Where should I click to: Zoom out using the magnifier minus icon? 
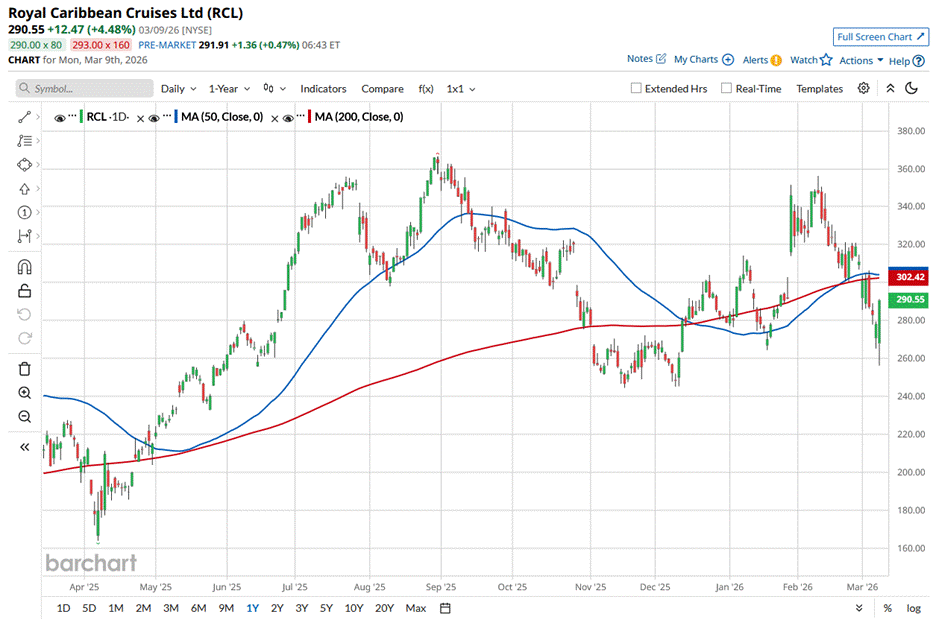[x=24, y=417]
